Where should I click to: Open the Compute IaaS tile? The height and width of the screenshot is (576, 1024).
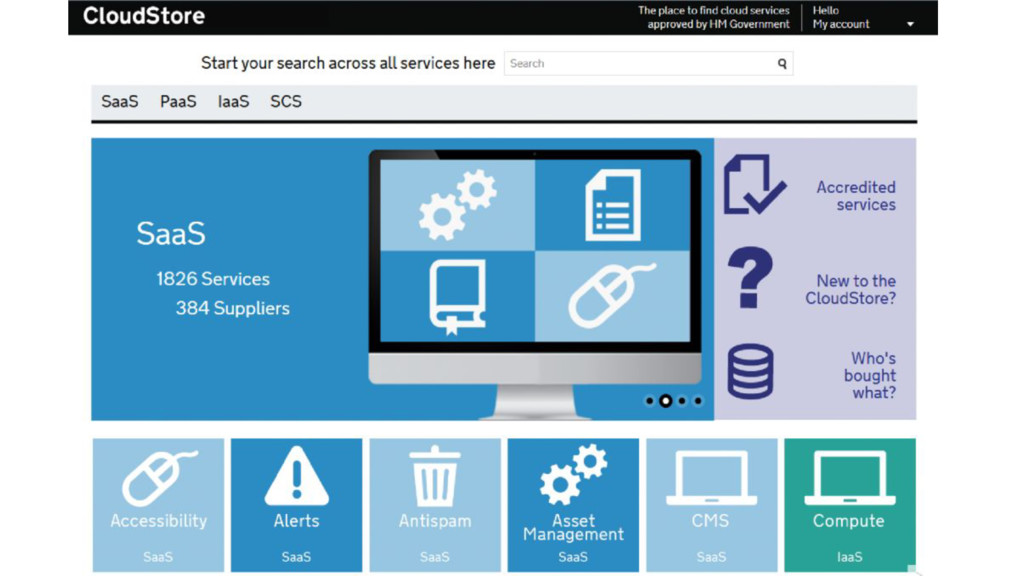850,505
